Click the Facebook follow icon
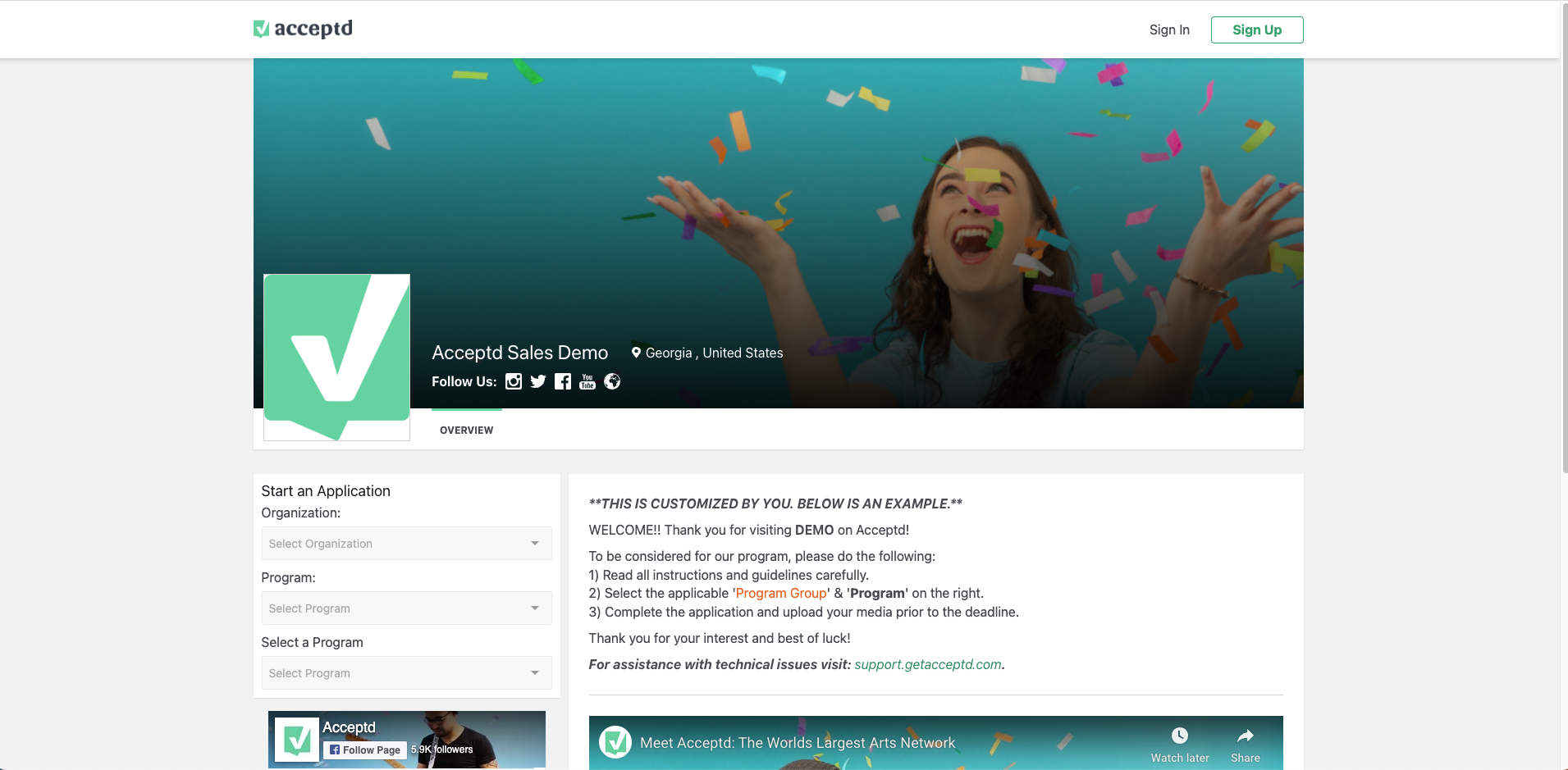The image size is (1568, 770). (563, 381)
